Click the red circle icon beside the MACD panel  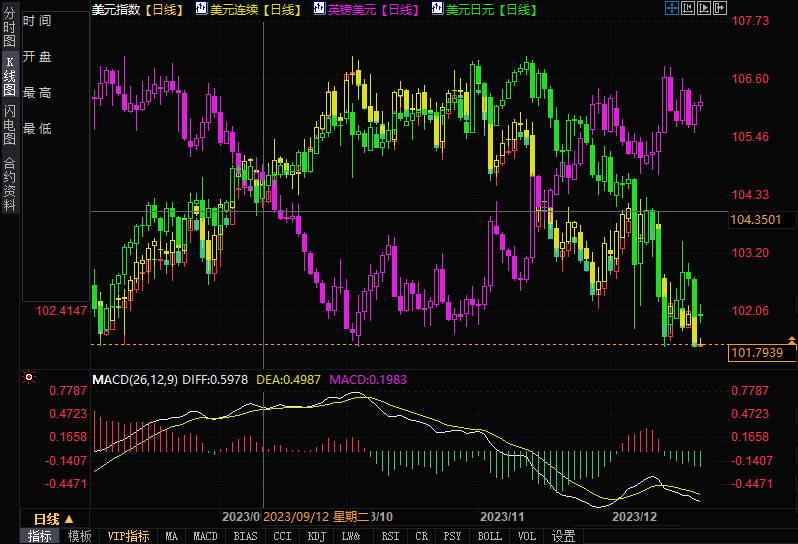(29, 378)
